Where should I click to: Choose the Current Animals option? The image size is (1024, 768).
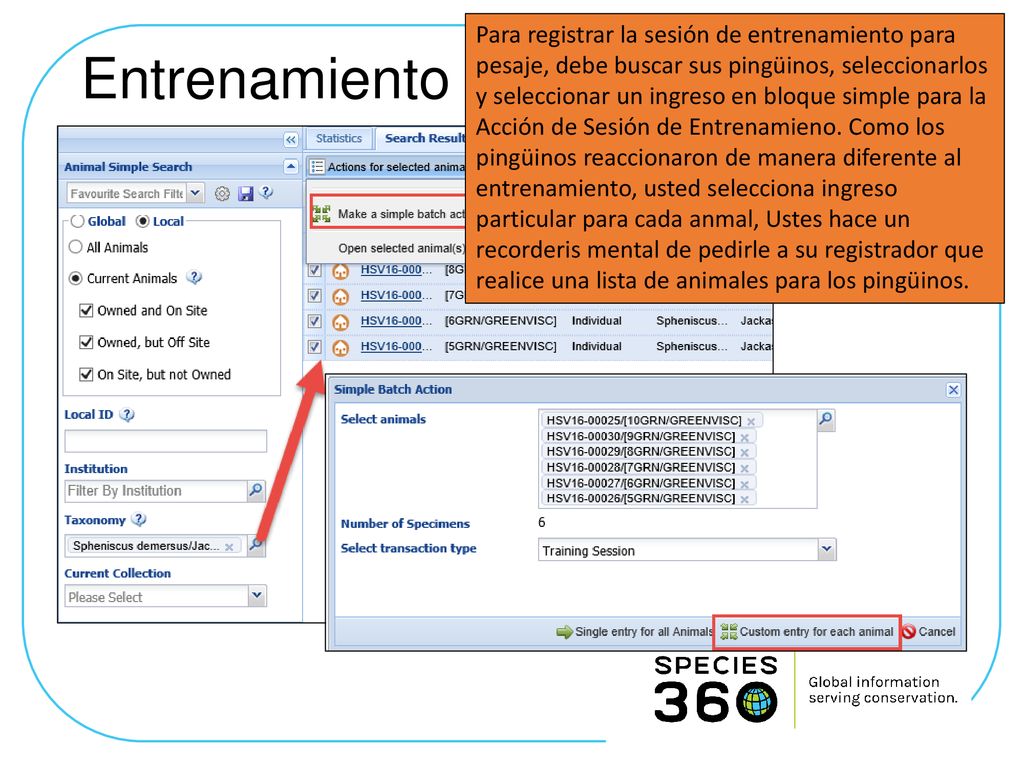click(76, 278)
